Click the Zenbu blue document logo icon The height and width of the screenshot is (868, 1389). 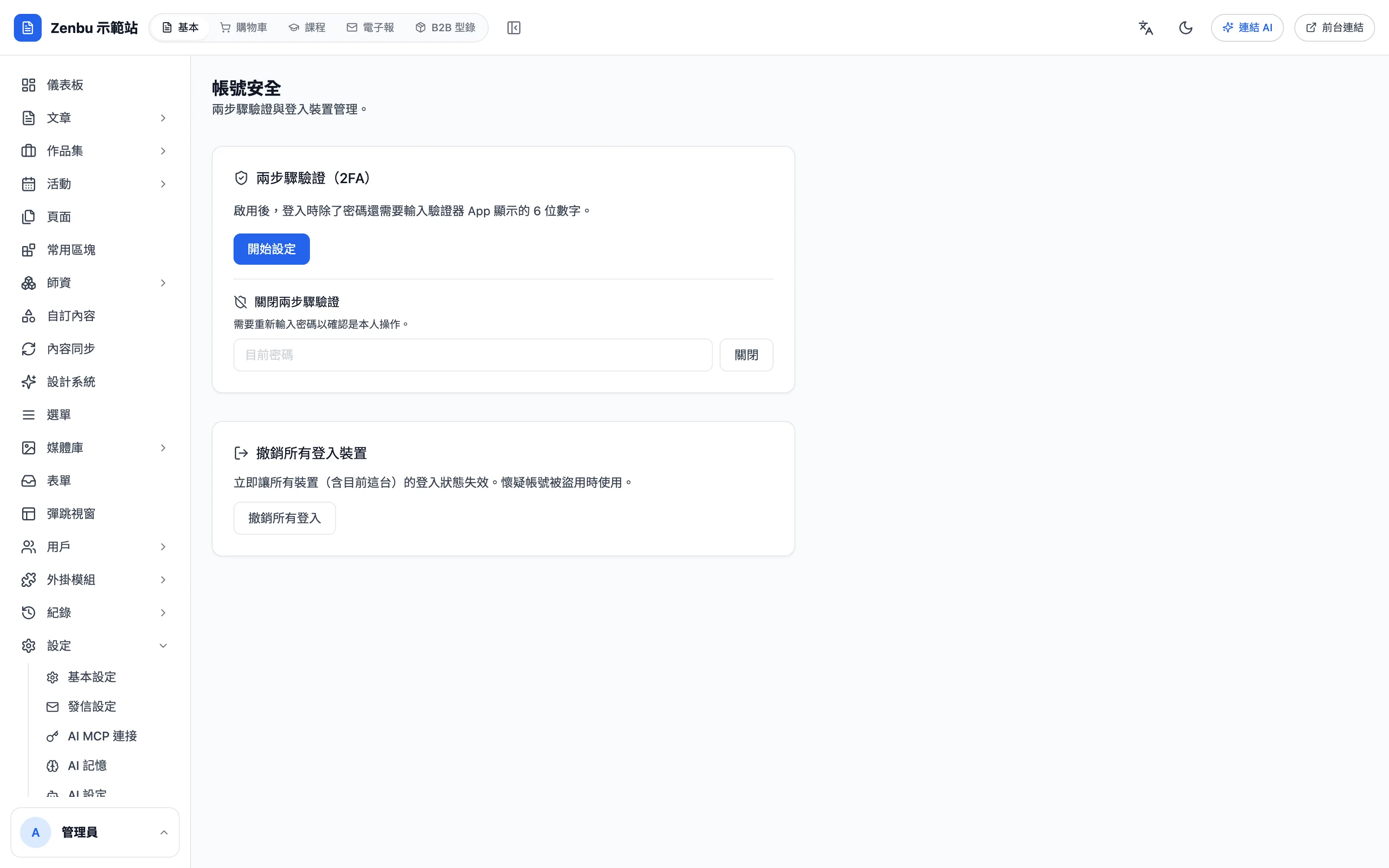pyautogui.click(x=27, y=27)
